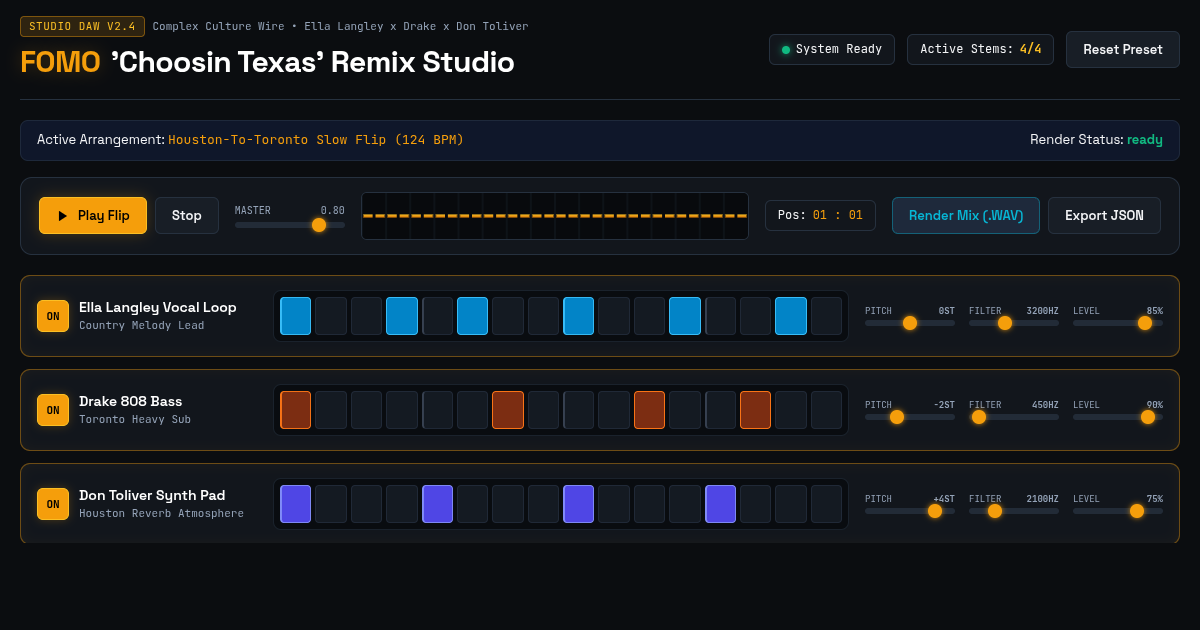Image resolution: width=1200 pixels, height=630 pixels.
Task: Toggle step 6 of Ella Langley Vocal Loop
Action: [x=473, y=316]
